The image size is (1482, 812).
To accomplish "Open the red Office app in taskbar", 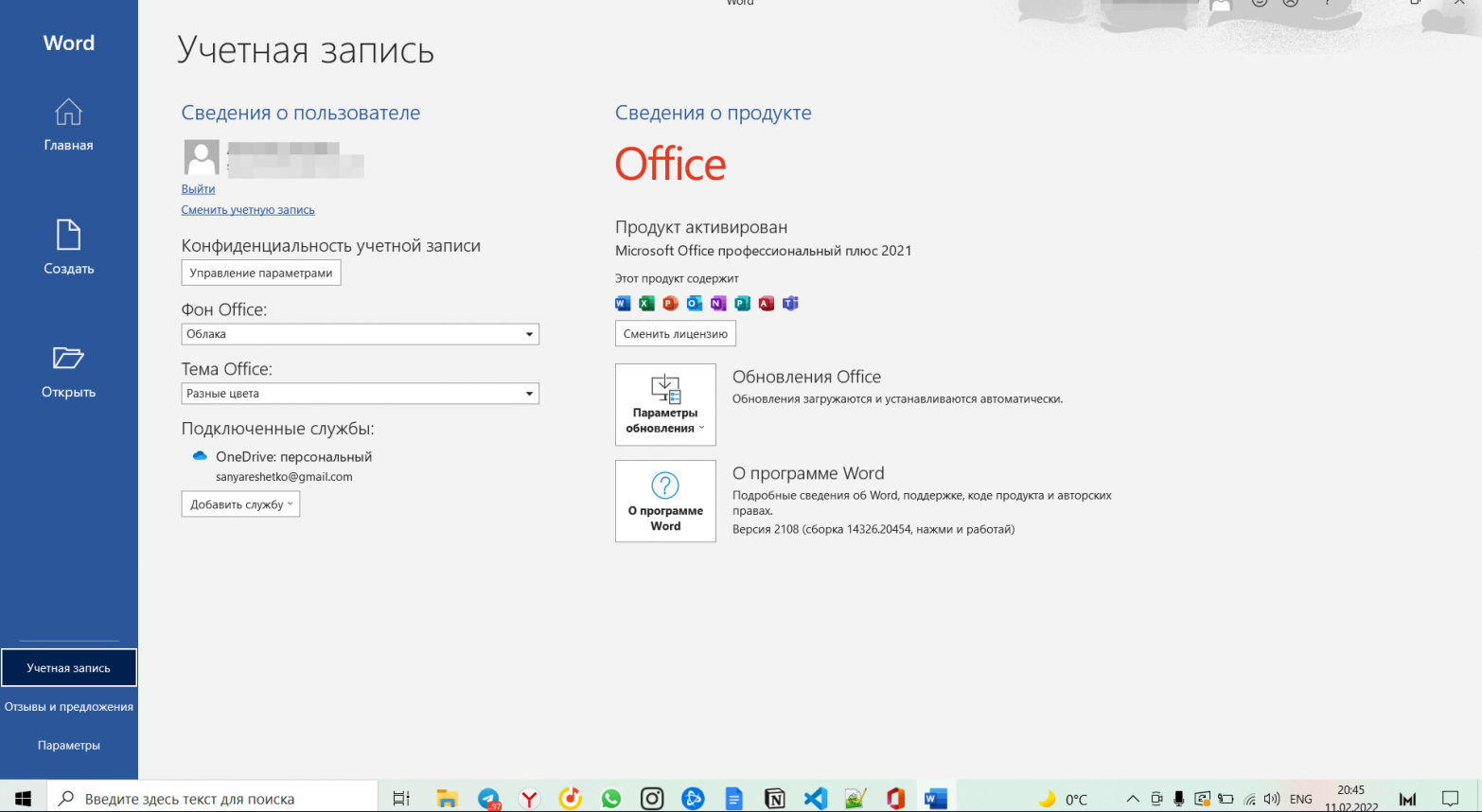I will pos(895,799).
